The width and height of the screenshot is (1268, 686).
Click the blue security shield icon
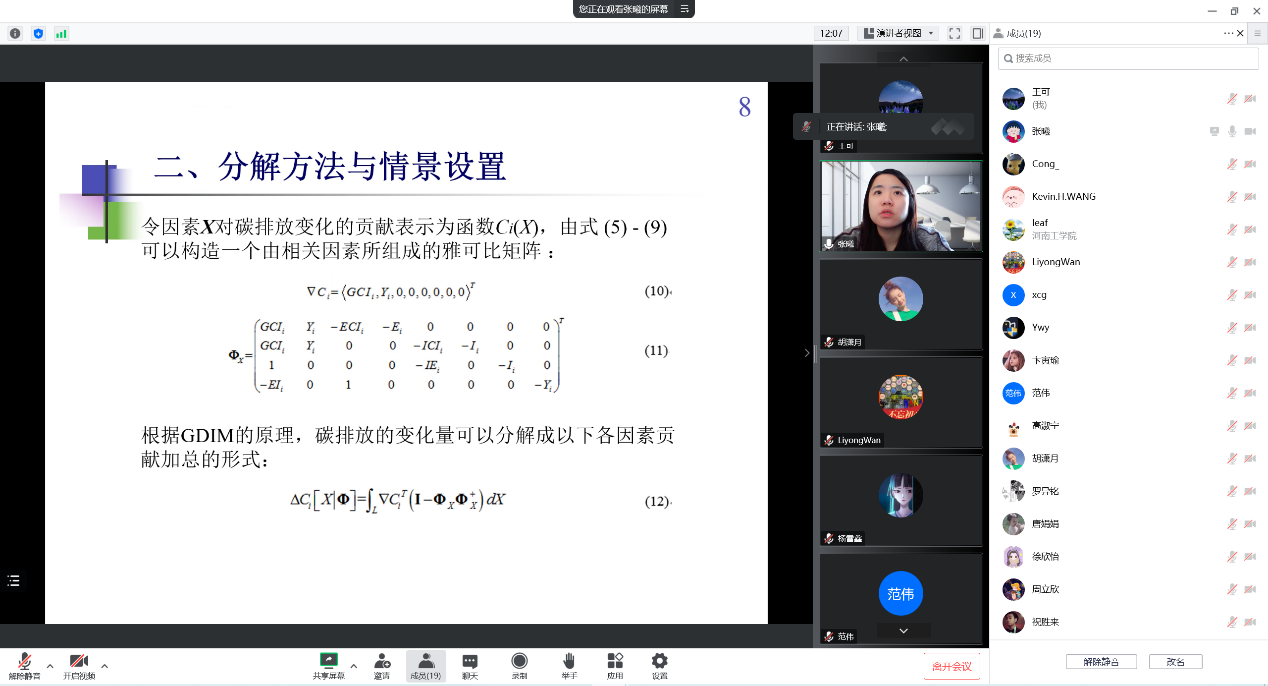(38, 33)
